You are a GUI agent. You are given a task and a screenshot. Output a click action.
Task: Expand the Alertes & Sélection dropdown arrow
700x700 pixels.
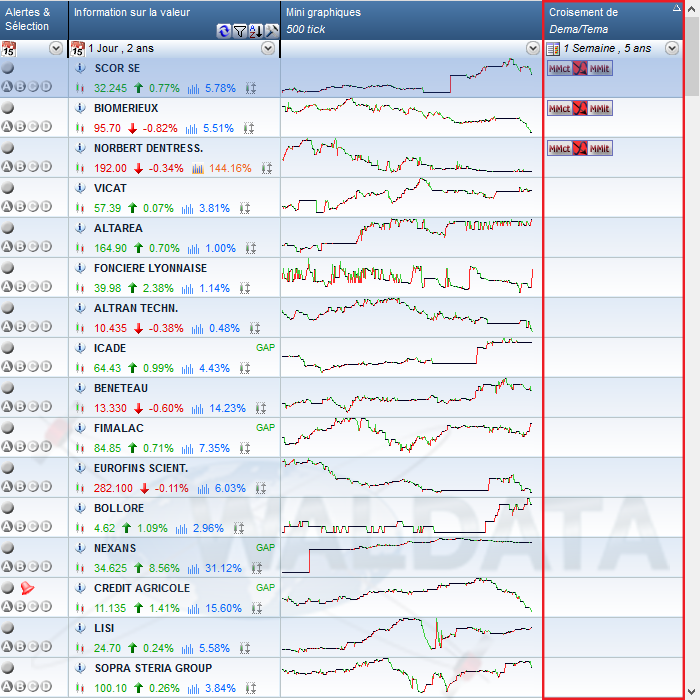pos(56,48)
